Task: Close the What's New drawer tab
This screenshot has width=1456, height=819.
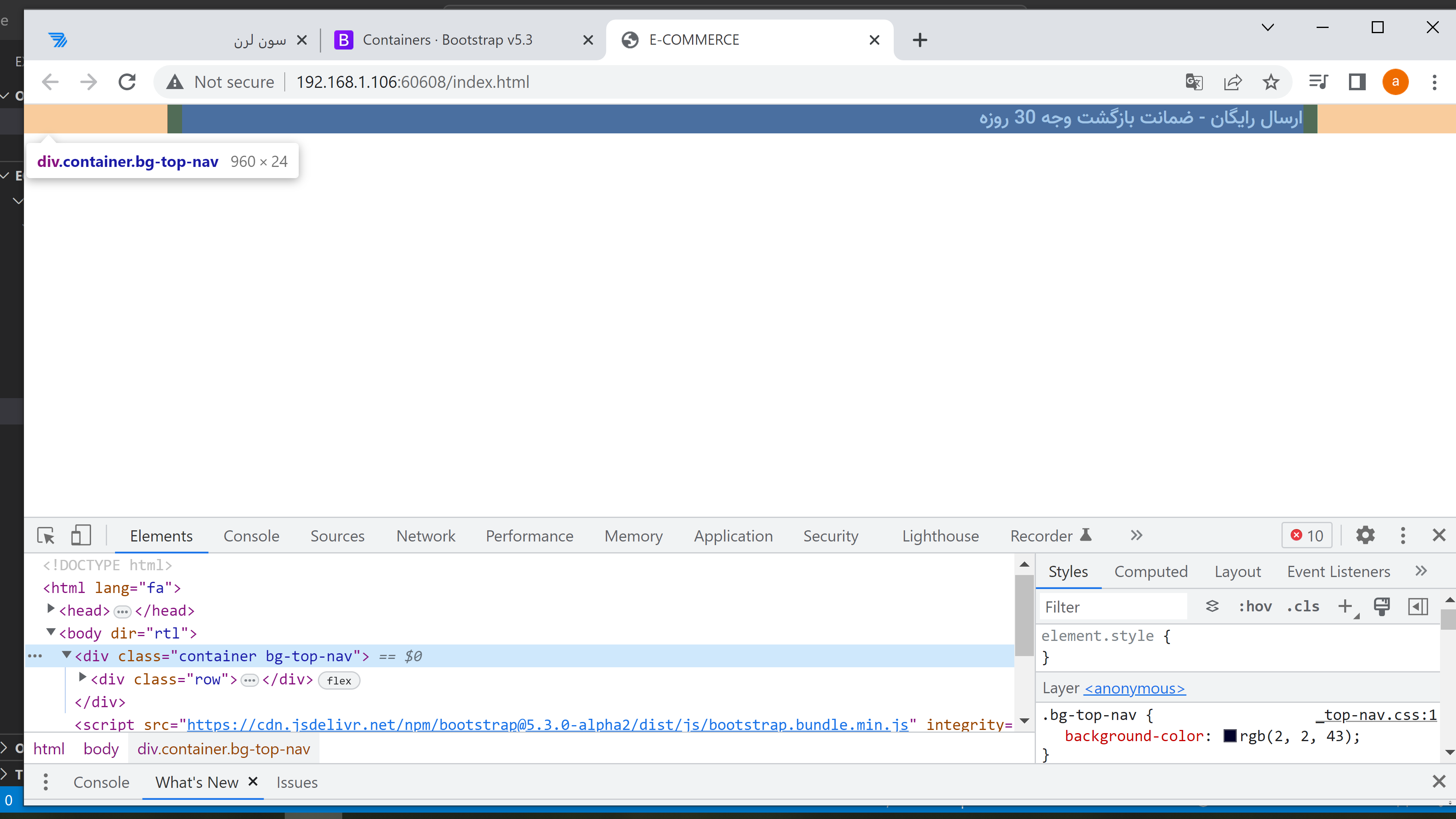Action: tap(253, 781)
